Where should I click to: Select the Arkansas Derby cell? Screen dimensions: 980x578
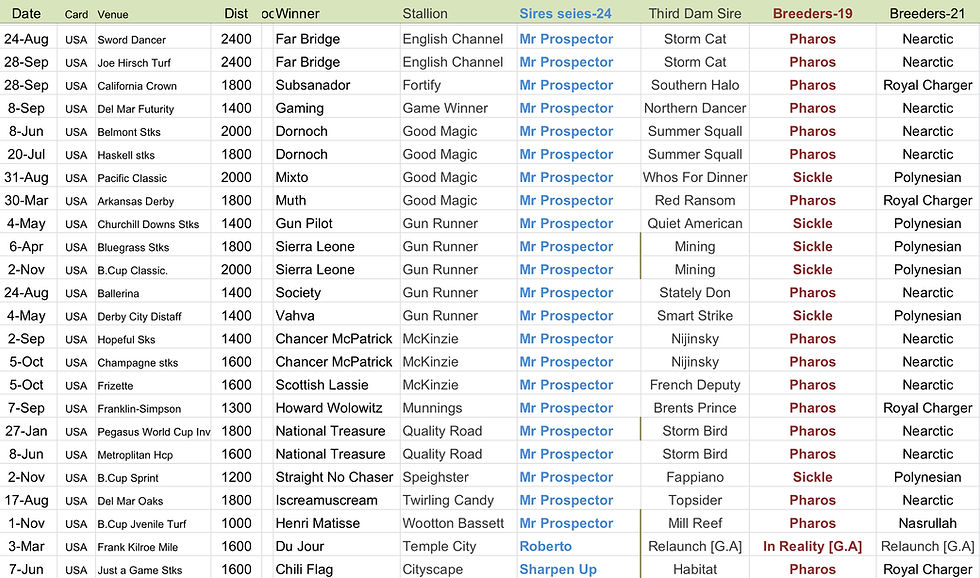(136, 201)
